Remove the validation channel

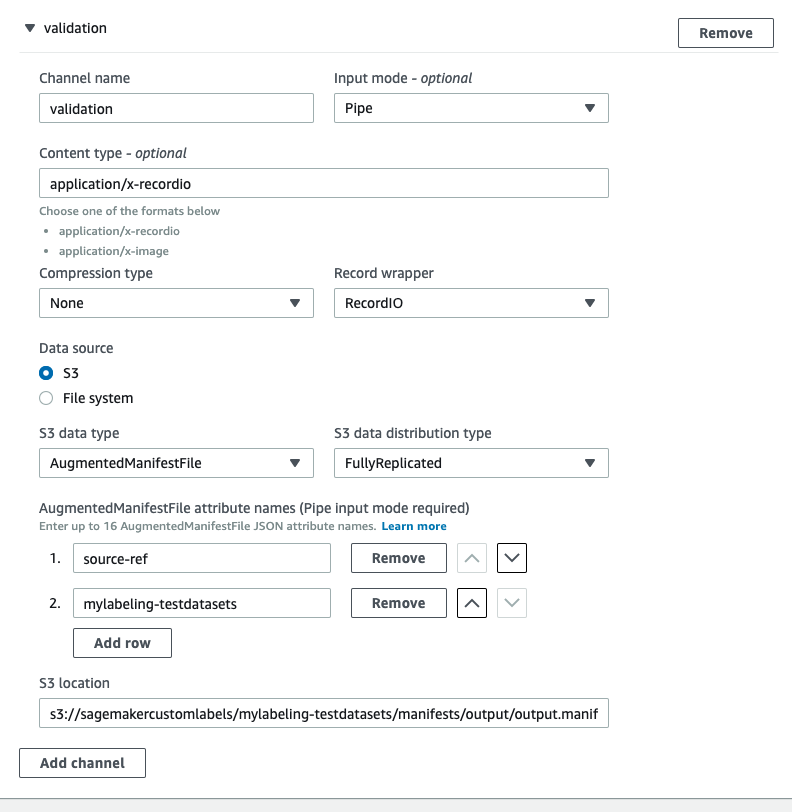click(x=725, y=33)
